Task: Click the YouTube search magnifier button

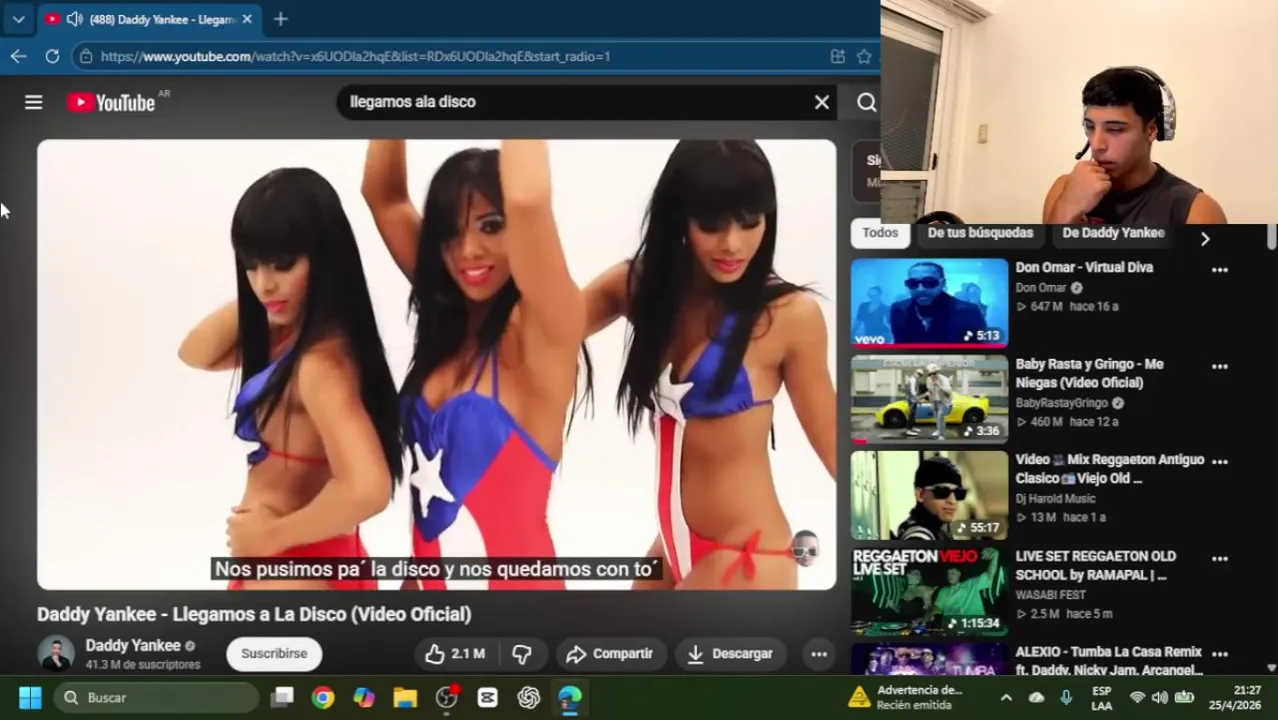Action: [866, 102]
